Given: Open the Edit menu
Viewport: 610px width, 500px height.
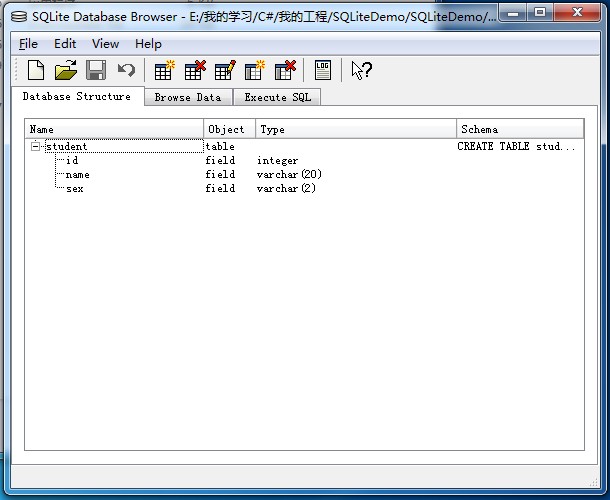Looking at the screenshot, I should pos(65,44).
